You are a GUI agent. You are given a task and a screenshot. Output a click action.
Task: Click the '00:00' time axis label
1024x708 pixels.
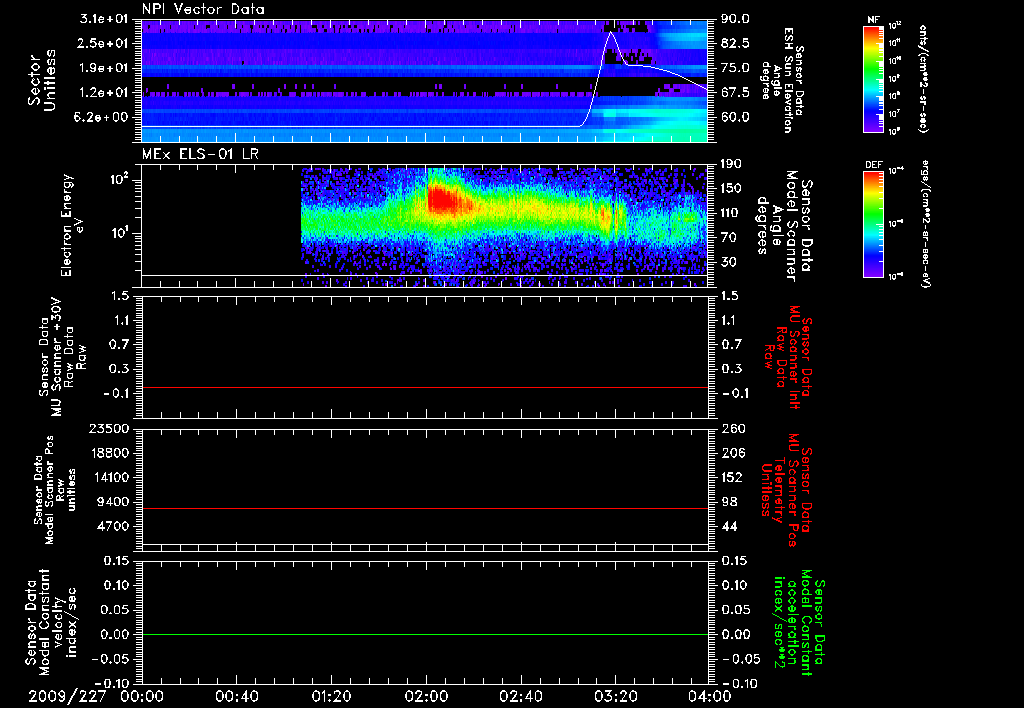click(x=142, y=696)
